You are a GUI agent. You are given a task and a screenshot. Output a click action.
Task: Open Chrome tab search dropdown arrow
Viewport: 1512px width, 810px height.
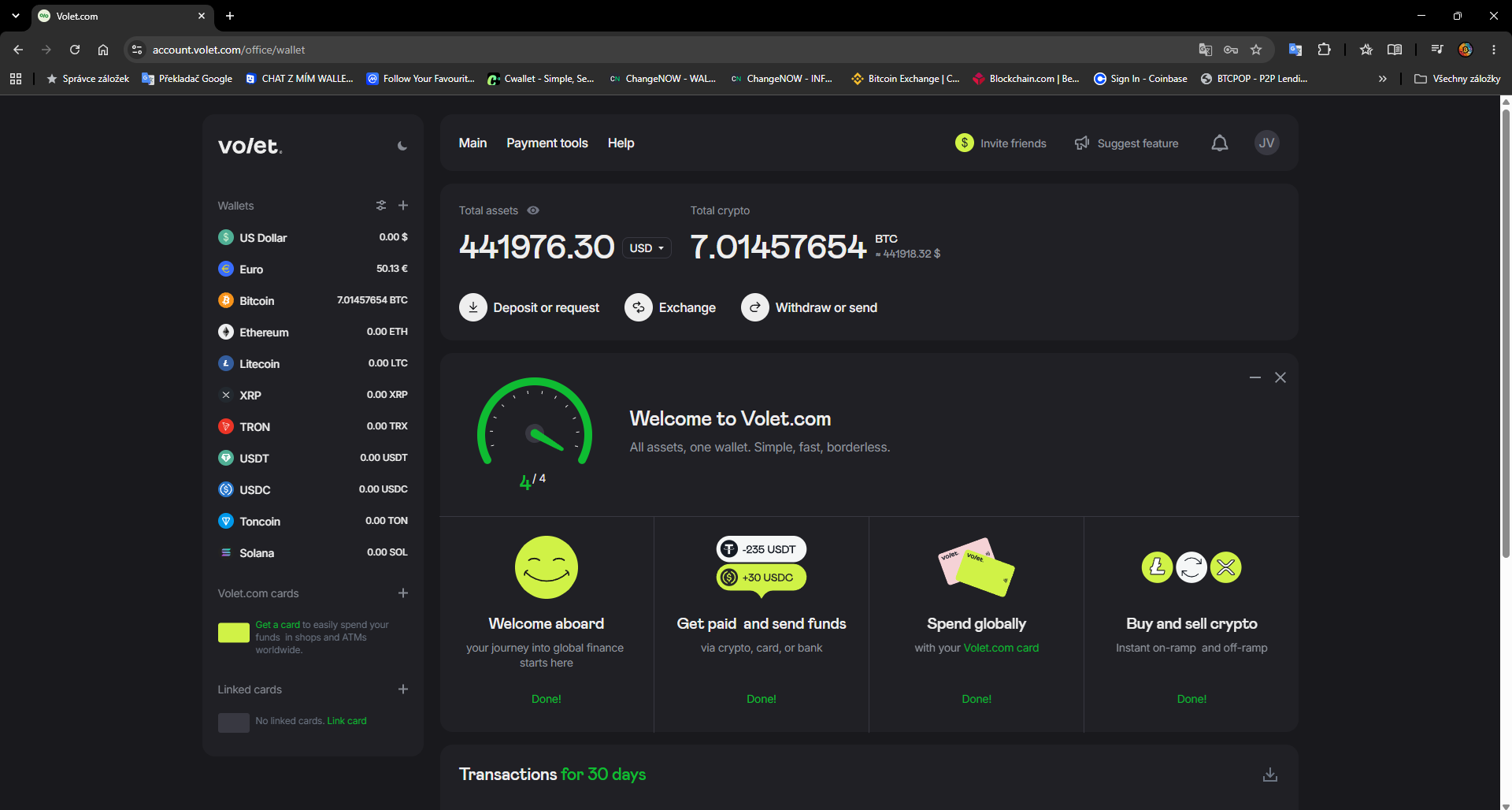click(x=16, y=16)
